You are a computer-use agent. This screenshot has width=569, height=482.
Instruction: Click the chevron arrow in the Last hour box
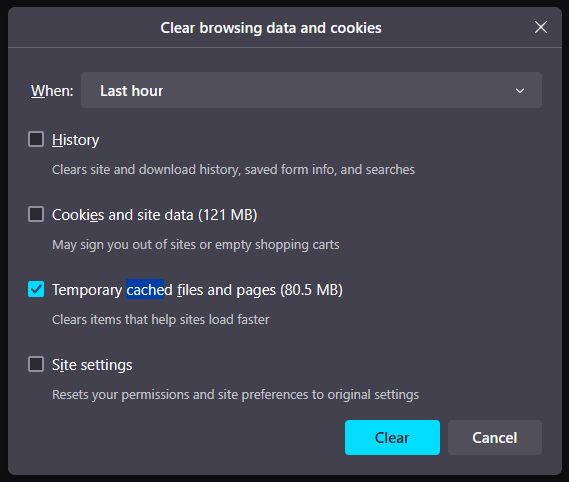[520, 91]
